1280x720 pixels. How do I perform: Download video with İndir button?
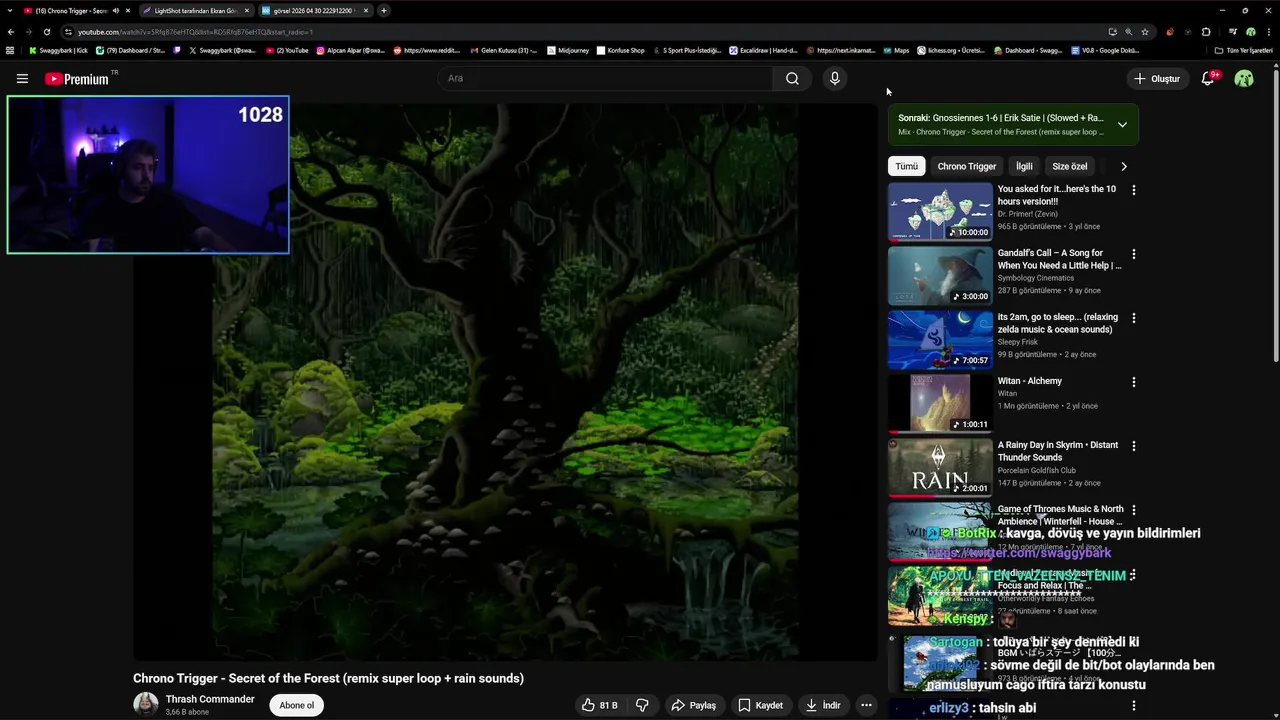pos(823,705)
